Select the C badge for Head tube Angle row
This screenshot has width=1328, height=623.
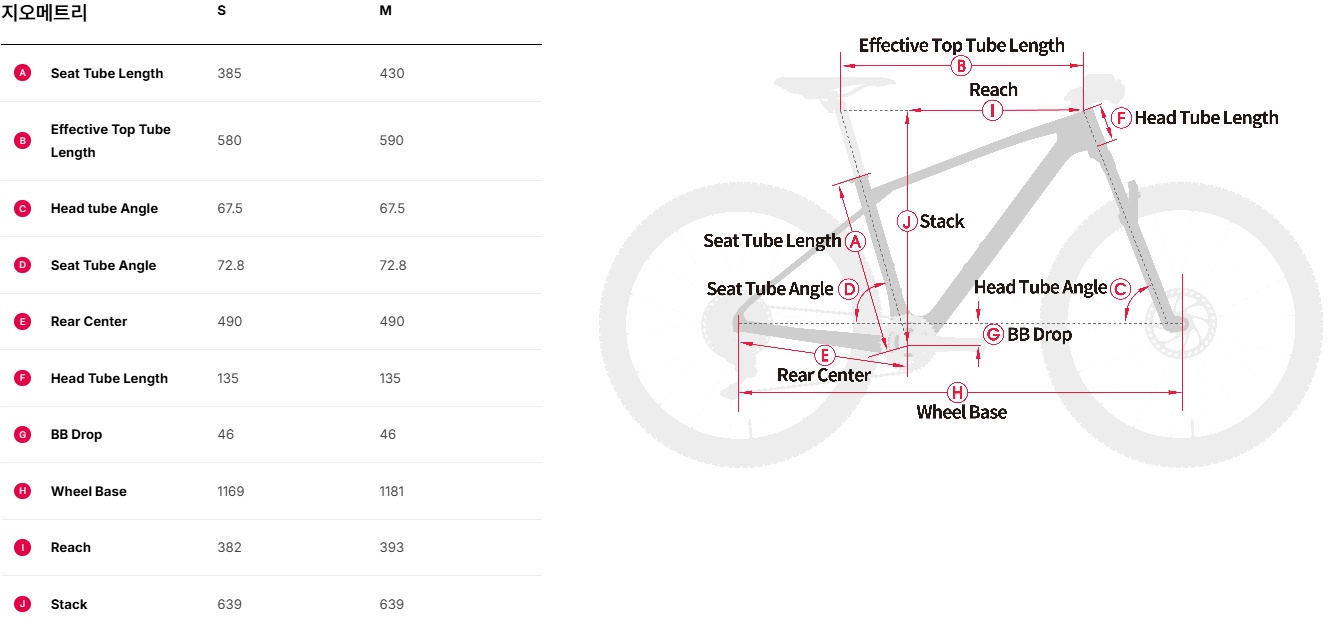click(23, 209)
